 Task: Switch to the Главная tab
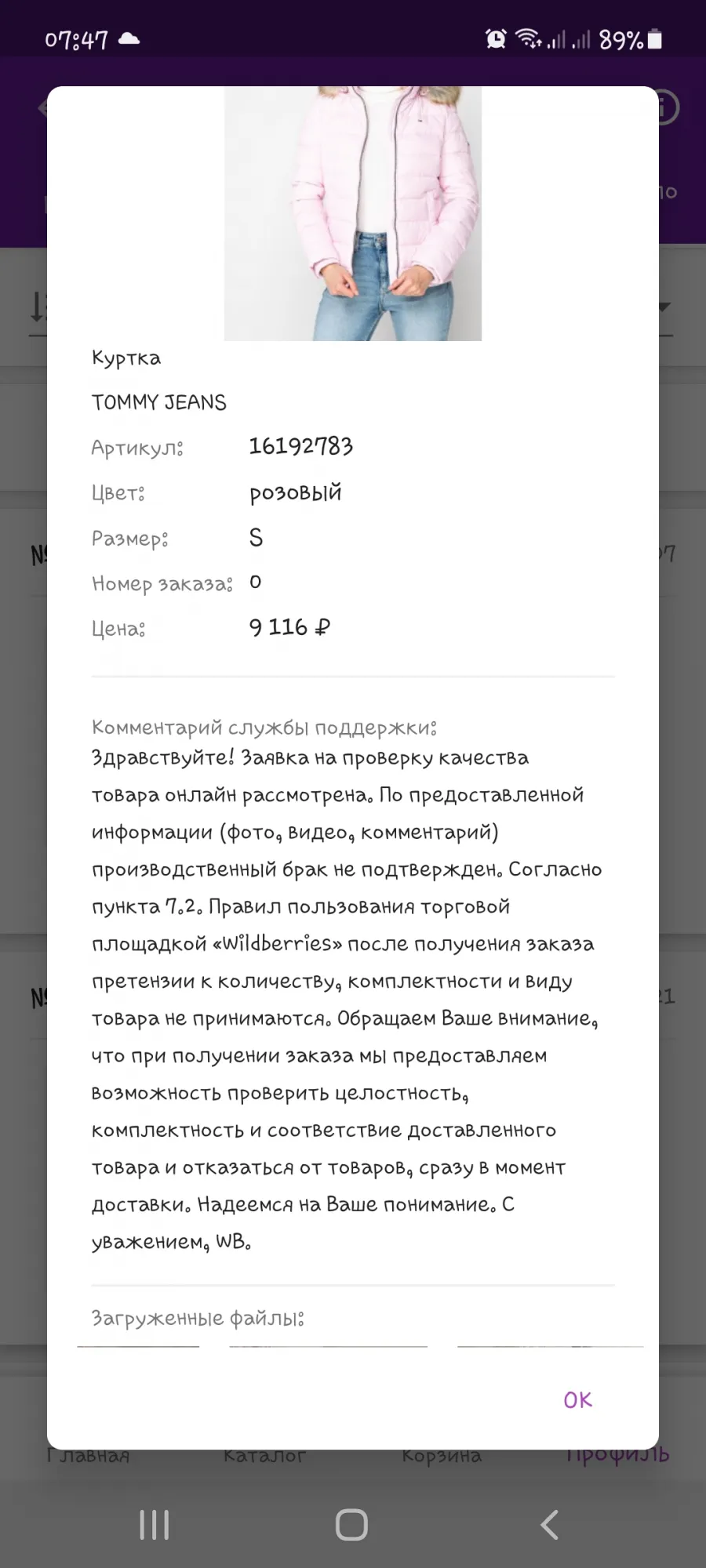click(x=88, y=1456)
